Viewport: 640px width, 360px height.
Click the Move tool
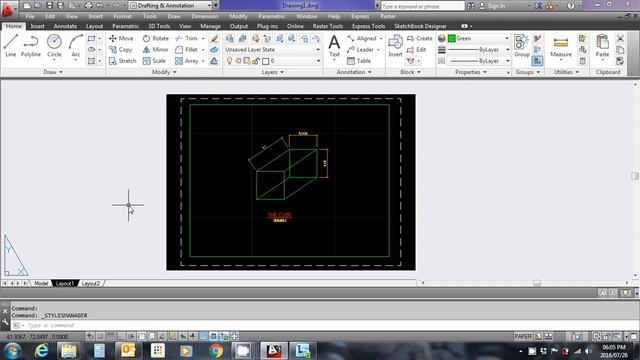click(x=121, y=38)
